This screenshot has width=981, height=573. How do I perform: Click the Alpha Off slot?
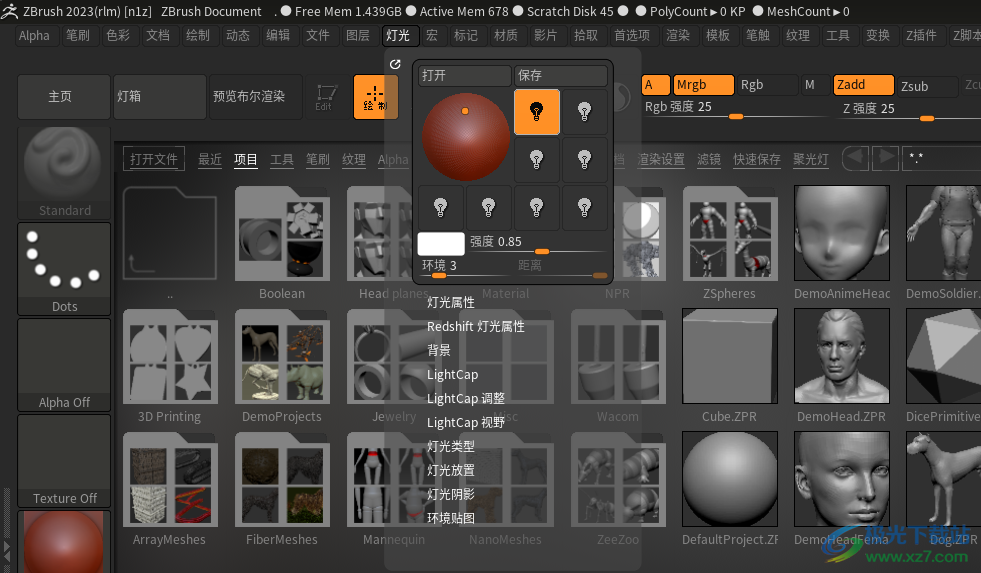pos(64,365)
